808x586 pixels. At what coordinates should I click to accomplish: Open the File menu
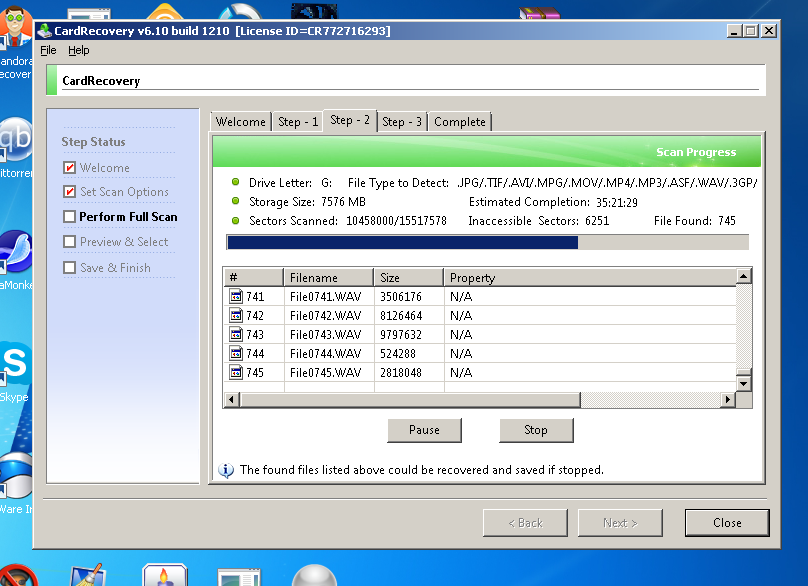48,51
